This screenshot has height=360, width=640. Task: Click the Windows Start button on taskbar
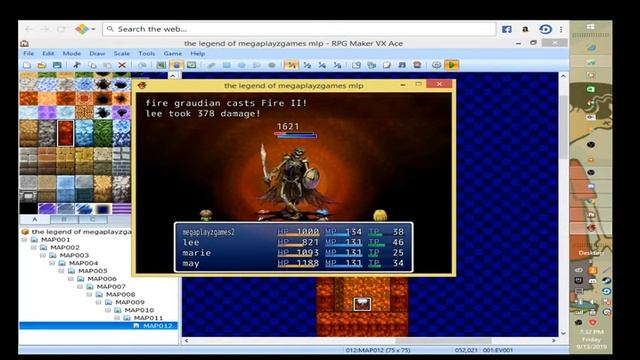point(590,27)
